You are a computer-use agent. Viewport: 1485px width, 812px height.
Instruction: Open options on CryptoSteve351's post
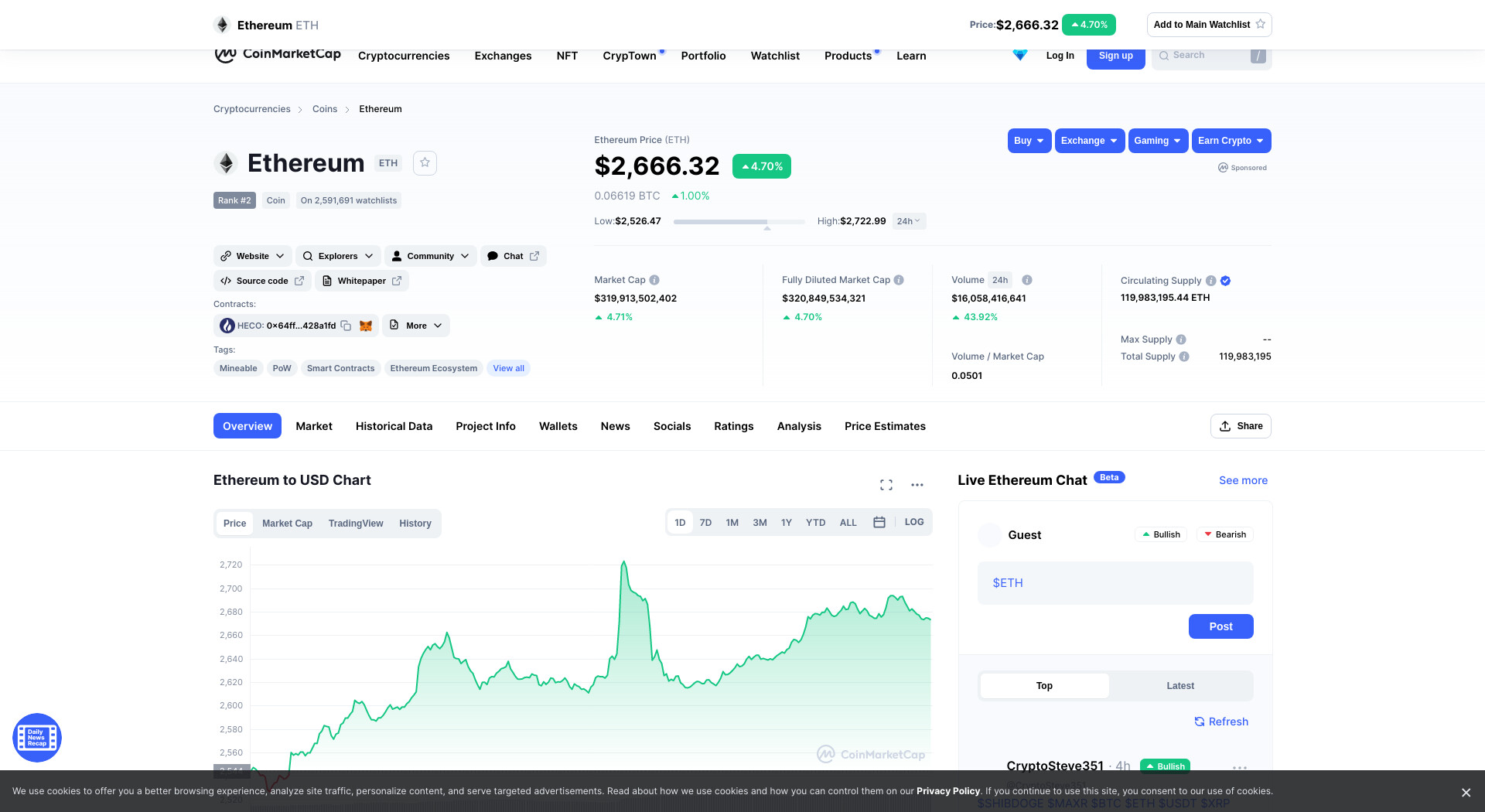[1240, 768]
